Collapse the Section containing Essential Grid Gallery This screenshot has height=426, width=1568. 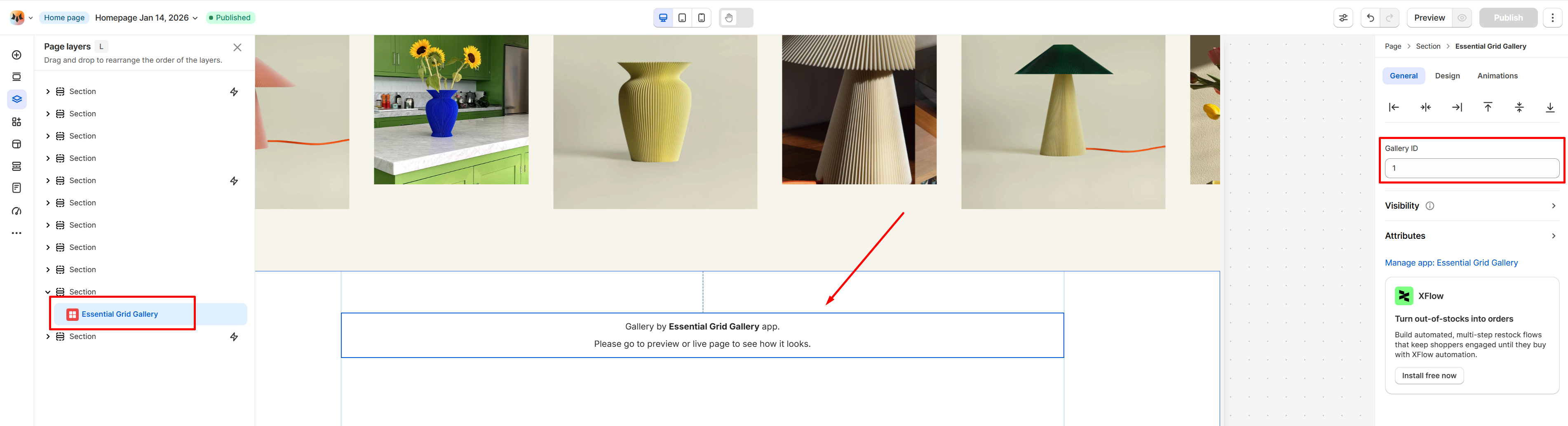48,292
